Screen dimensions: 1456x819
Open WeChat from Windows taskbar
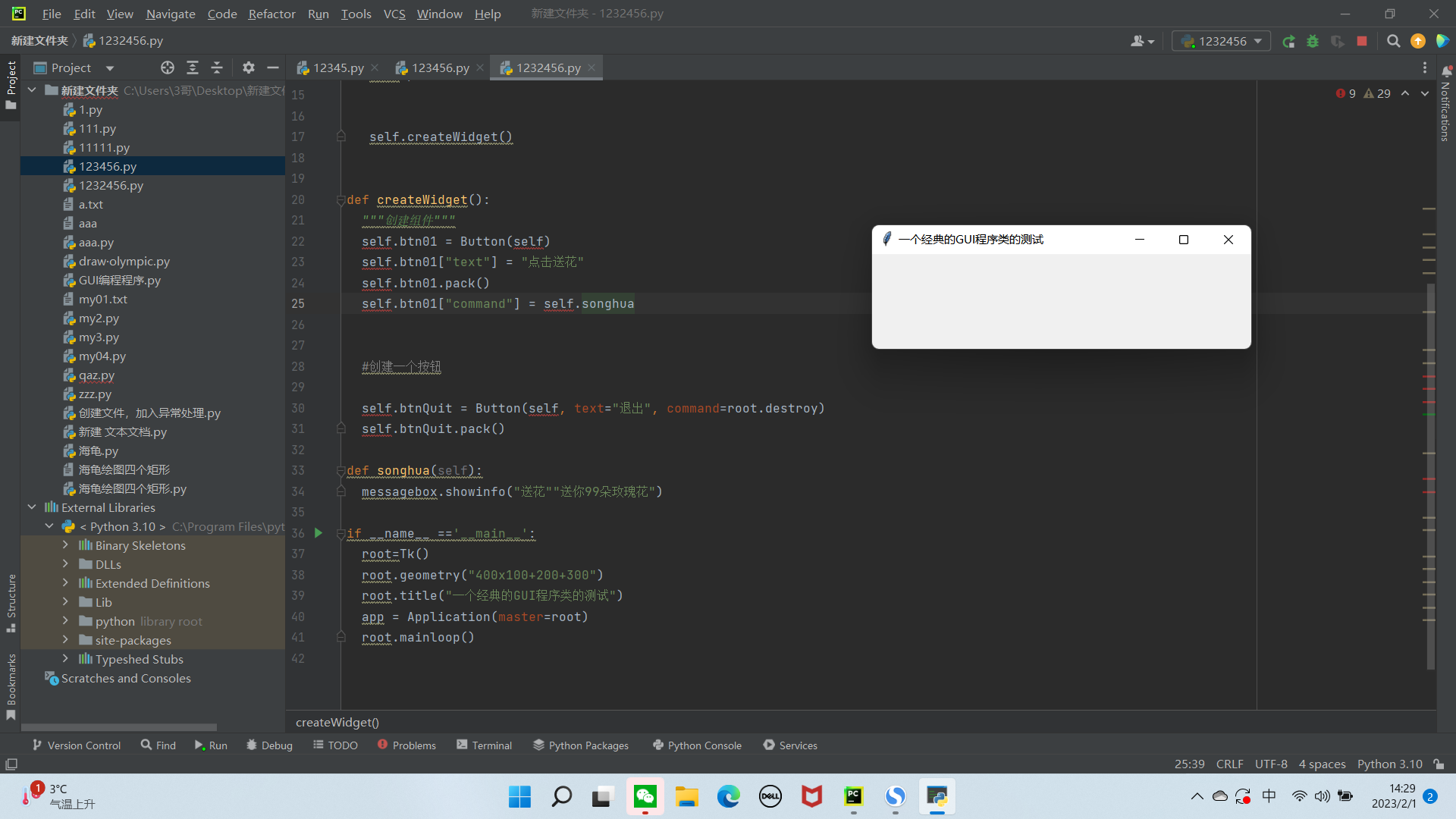pyautogui.click(x=645, y=796)
